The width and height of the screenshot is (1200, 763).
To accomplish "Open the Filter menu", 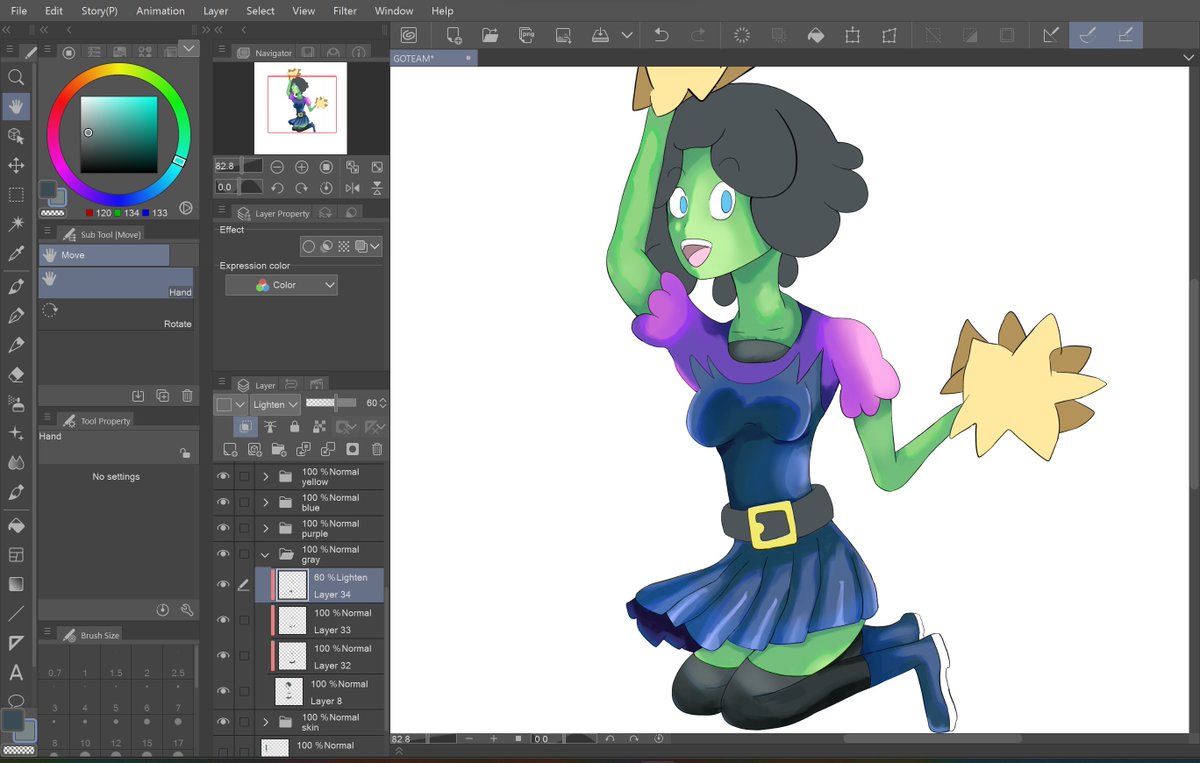I will [x=345, y=11].
